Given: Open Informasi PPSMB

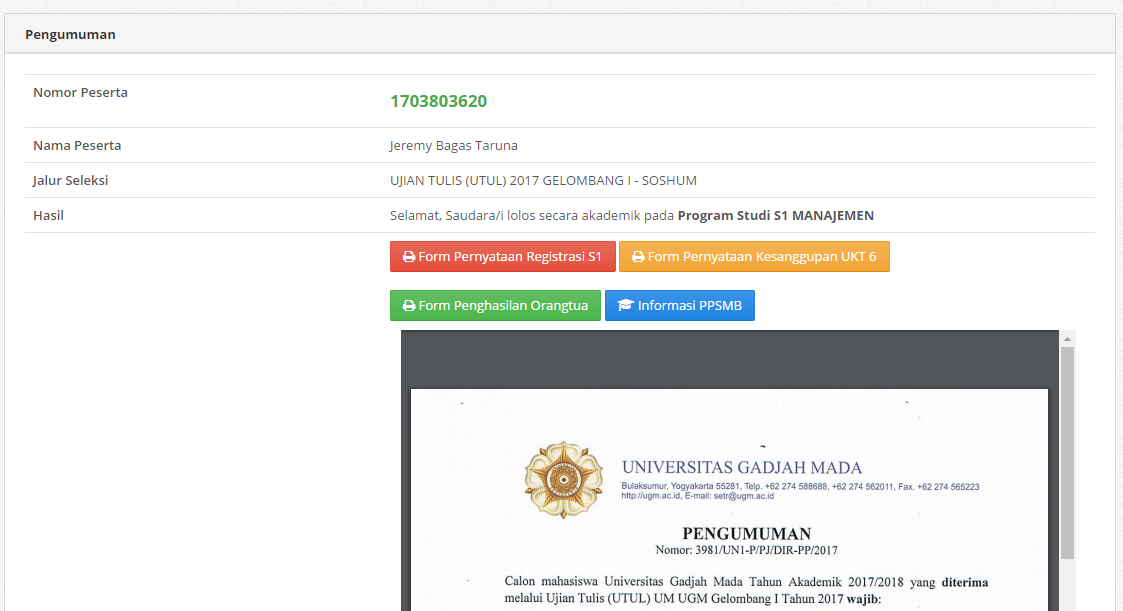Looking at the screenshot, I should 680,305.
